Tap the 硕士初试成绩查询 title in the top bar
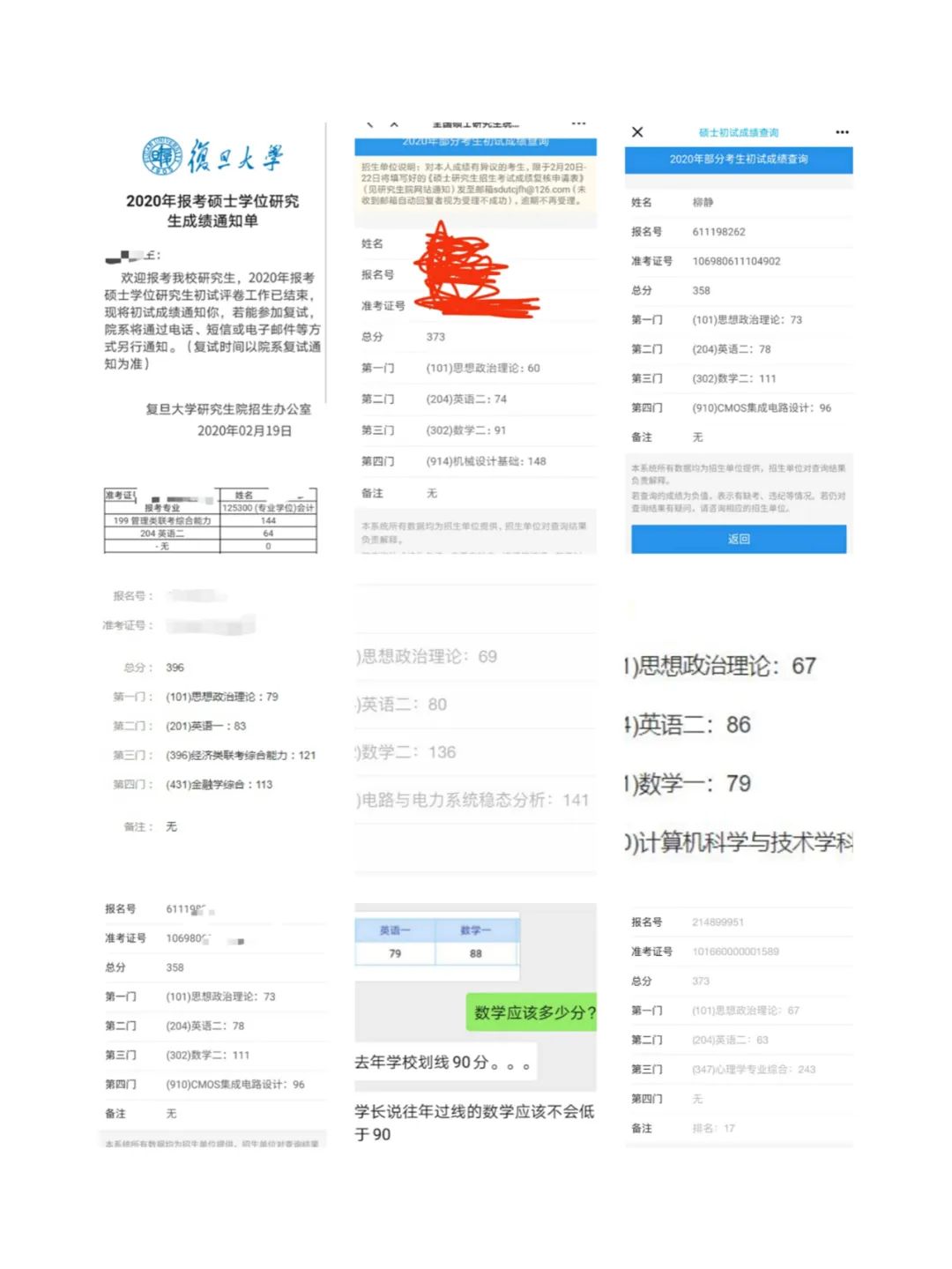The image size is (952, 1269). point(739,131)
